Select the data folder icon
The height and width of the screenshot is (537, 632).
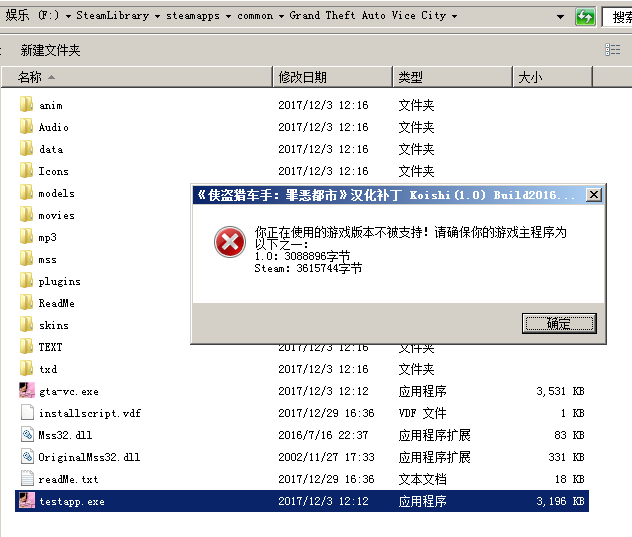tap(26, 148)
